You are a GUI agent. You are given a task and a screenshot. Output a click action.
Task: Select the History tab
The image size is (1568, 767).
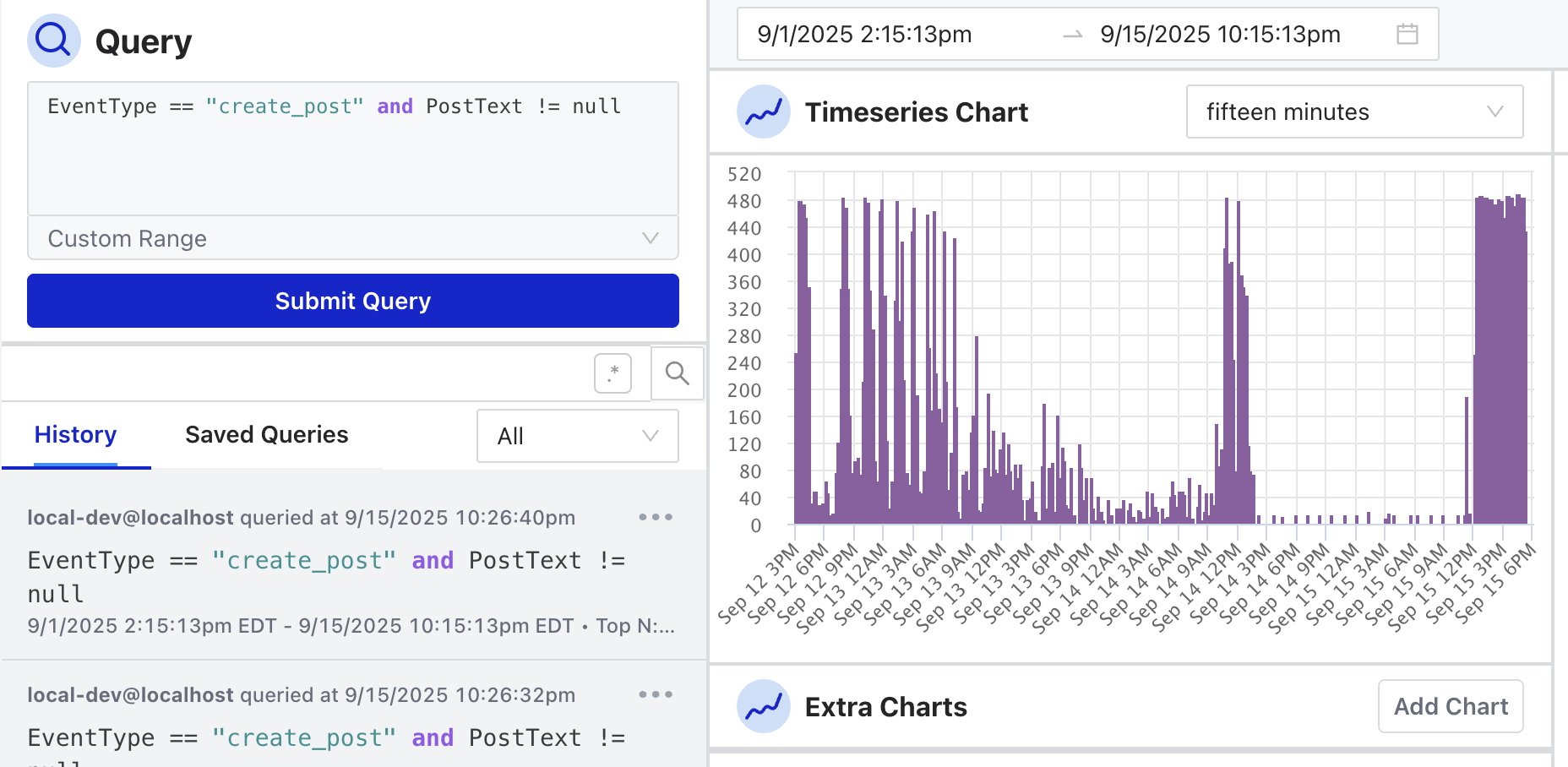75,434
